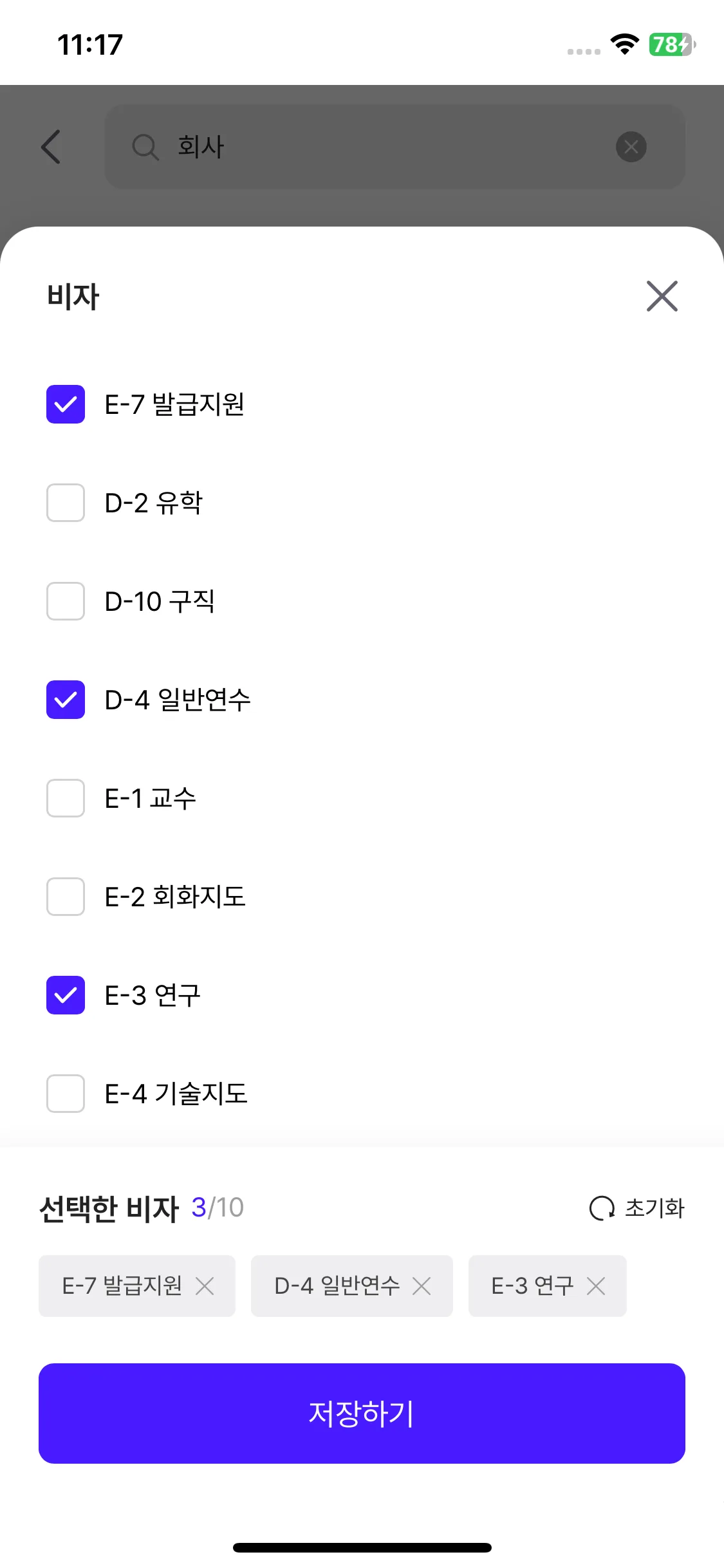Tap the 회사 search input field
This screenshot has width=724, height=1568.
[x=386, y=147]
